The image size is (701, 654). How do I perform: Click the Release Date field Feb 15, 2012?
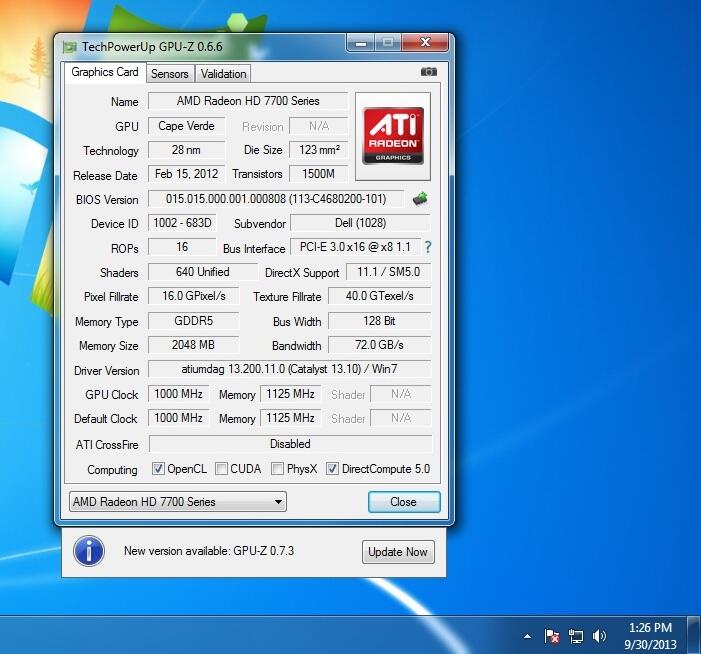186,174
